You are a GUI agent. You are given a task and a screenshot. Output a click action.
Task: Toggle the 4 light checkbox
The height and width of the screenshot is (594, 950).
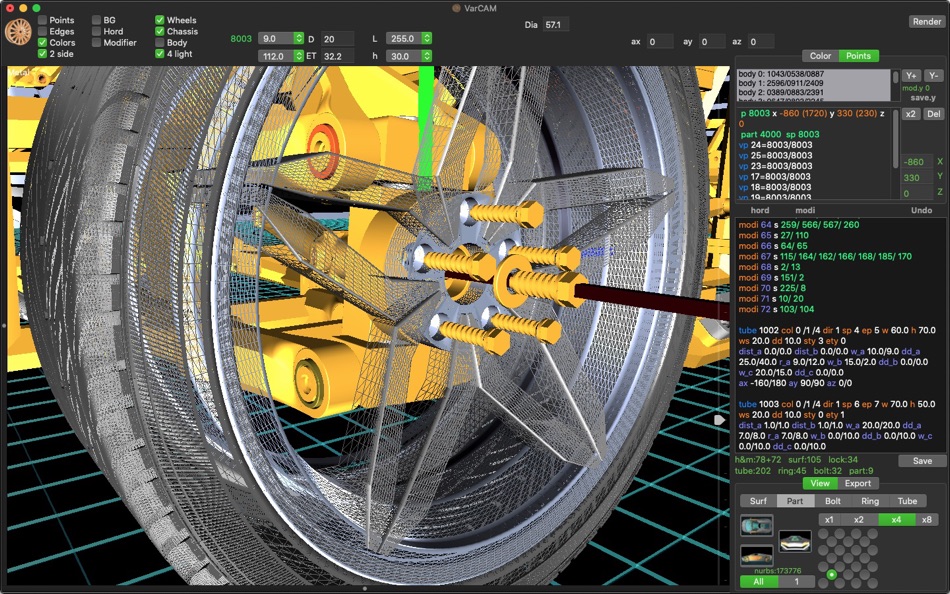[x=160, y=53]
